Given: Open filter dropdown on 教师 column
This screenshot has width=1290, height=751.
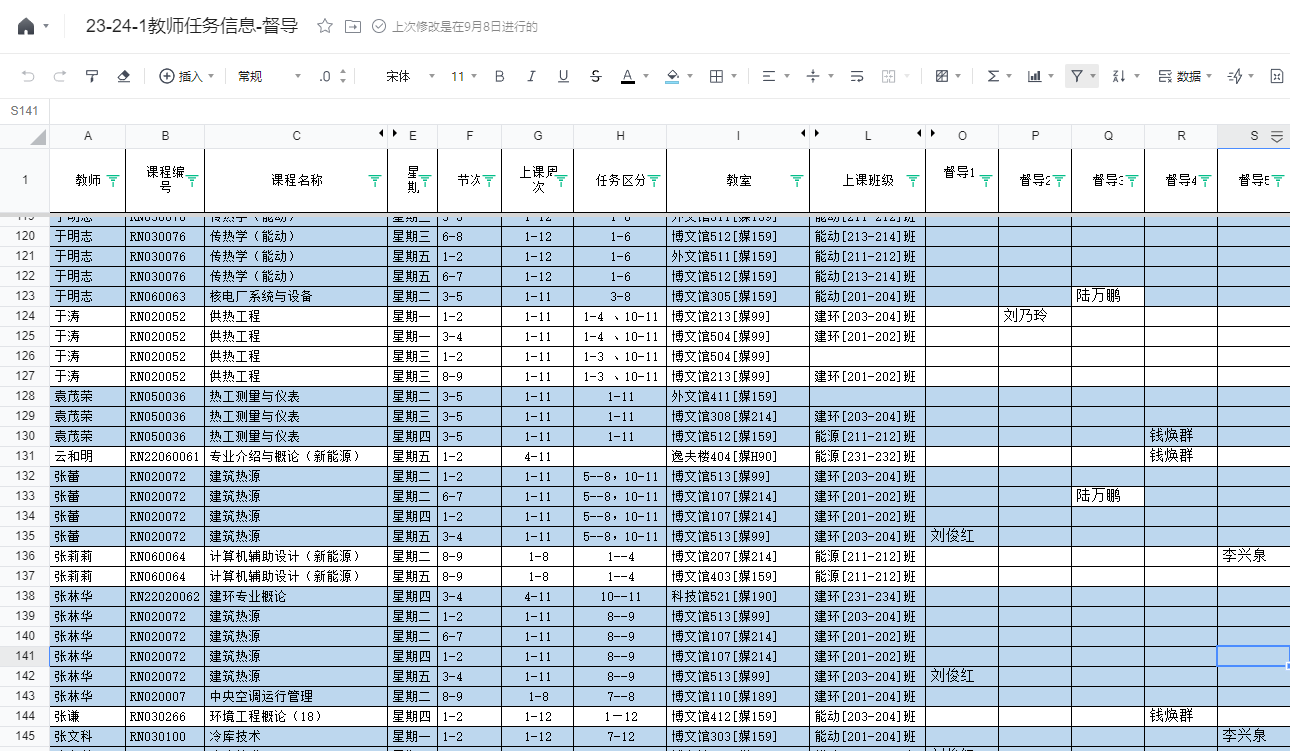Looking at the screenshot, I should coord(113,181).
